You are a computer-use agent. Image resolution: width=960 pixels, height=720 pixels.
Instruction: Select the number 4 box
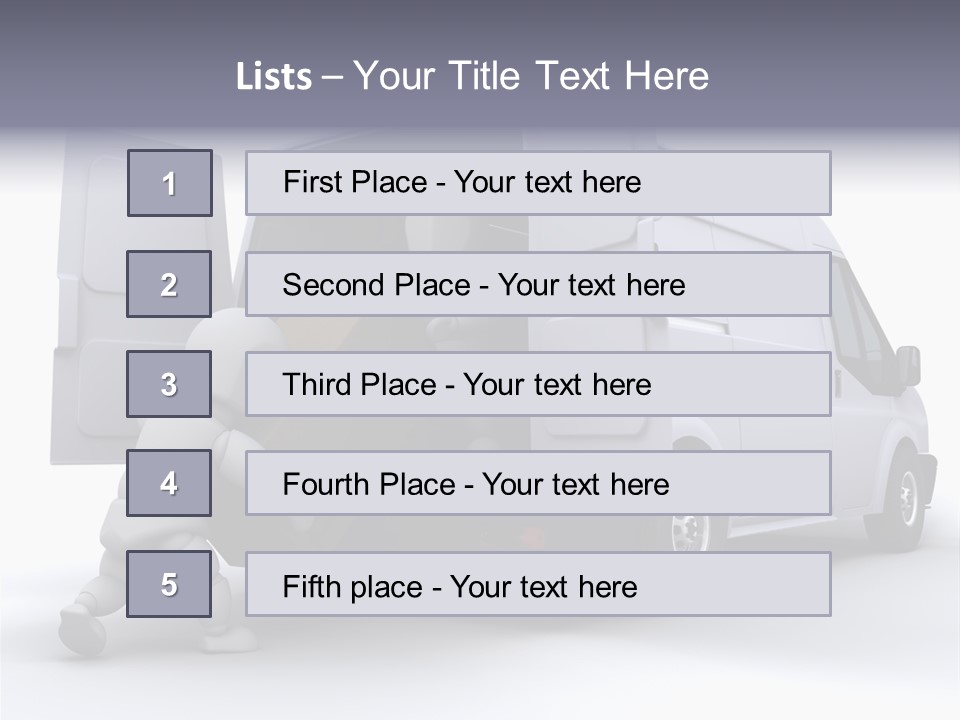169,483
